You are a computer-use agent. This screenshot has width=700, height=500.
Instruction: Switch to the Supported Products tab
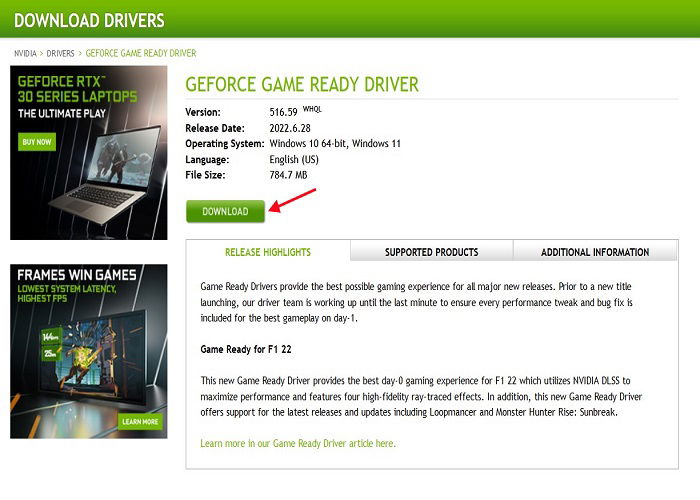click(x=431, y=251)
